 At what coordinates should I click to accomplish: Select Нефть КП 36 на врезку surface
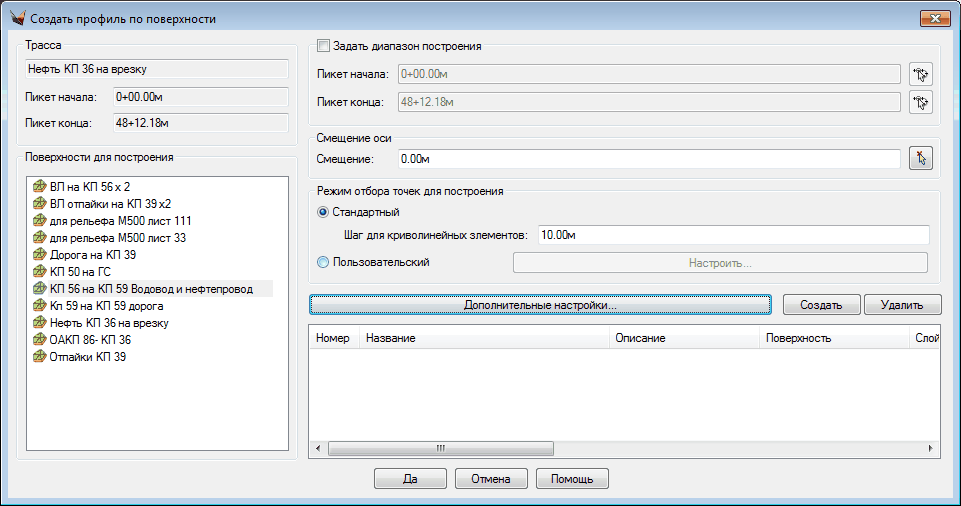[x=109, y=323]
